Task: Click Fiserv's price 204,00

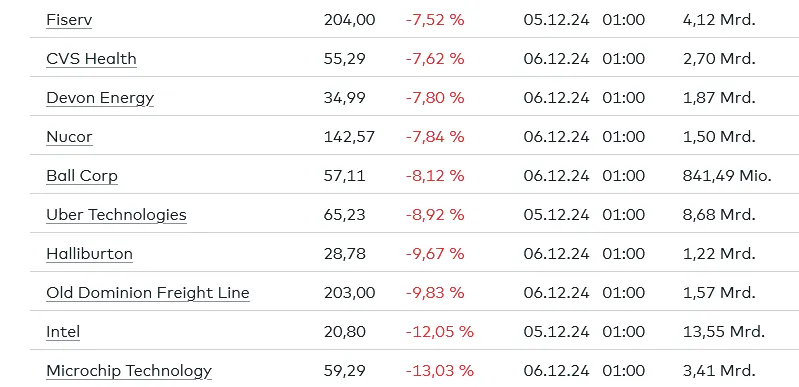Action: (350, 20)
